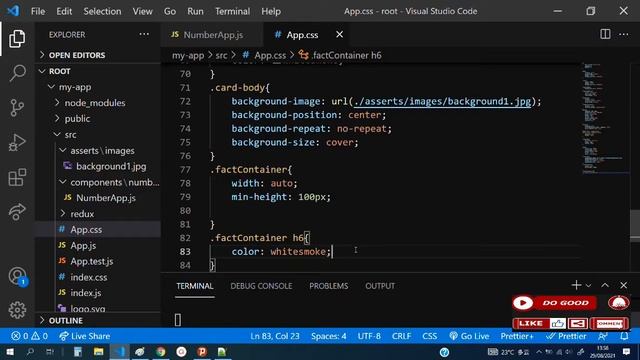640x360 pixels.
Task: Click Prettier+ status bar item
Action: pos(517,336)
